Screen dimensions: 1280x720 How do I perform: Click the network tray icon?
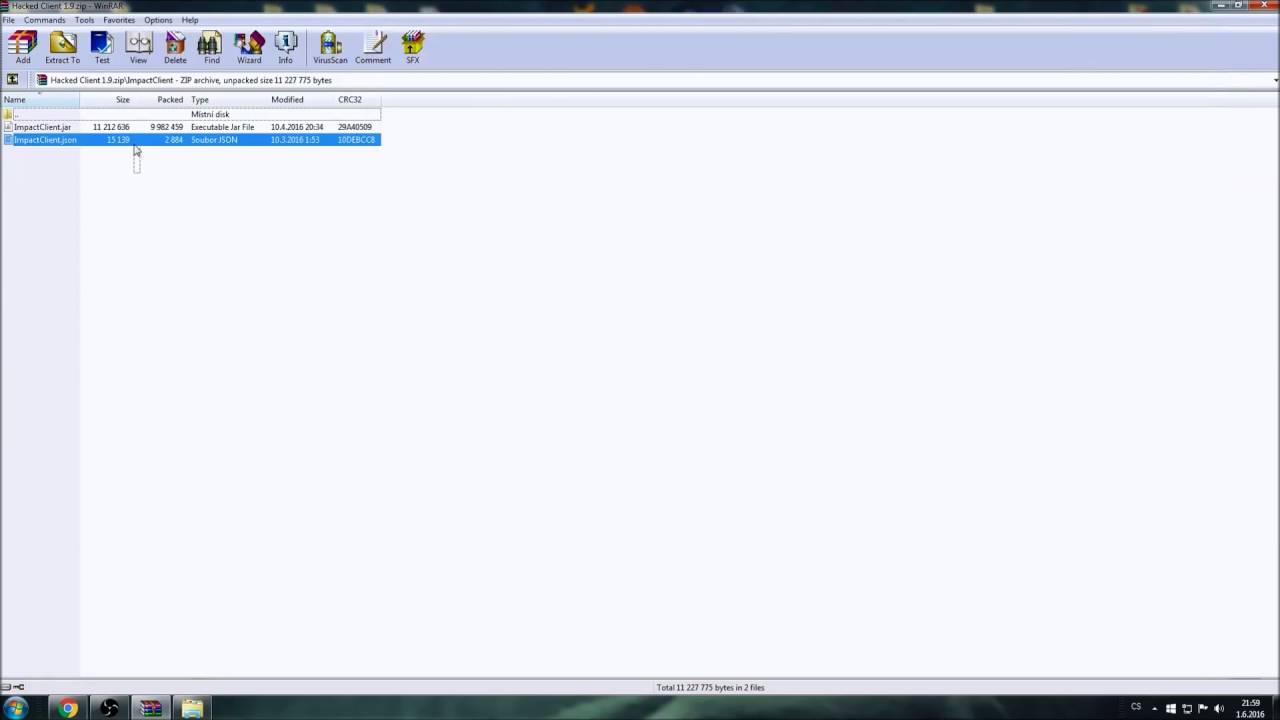1187,708
